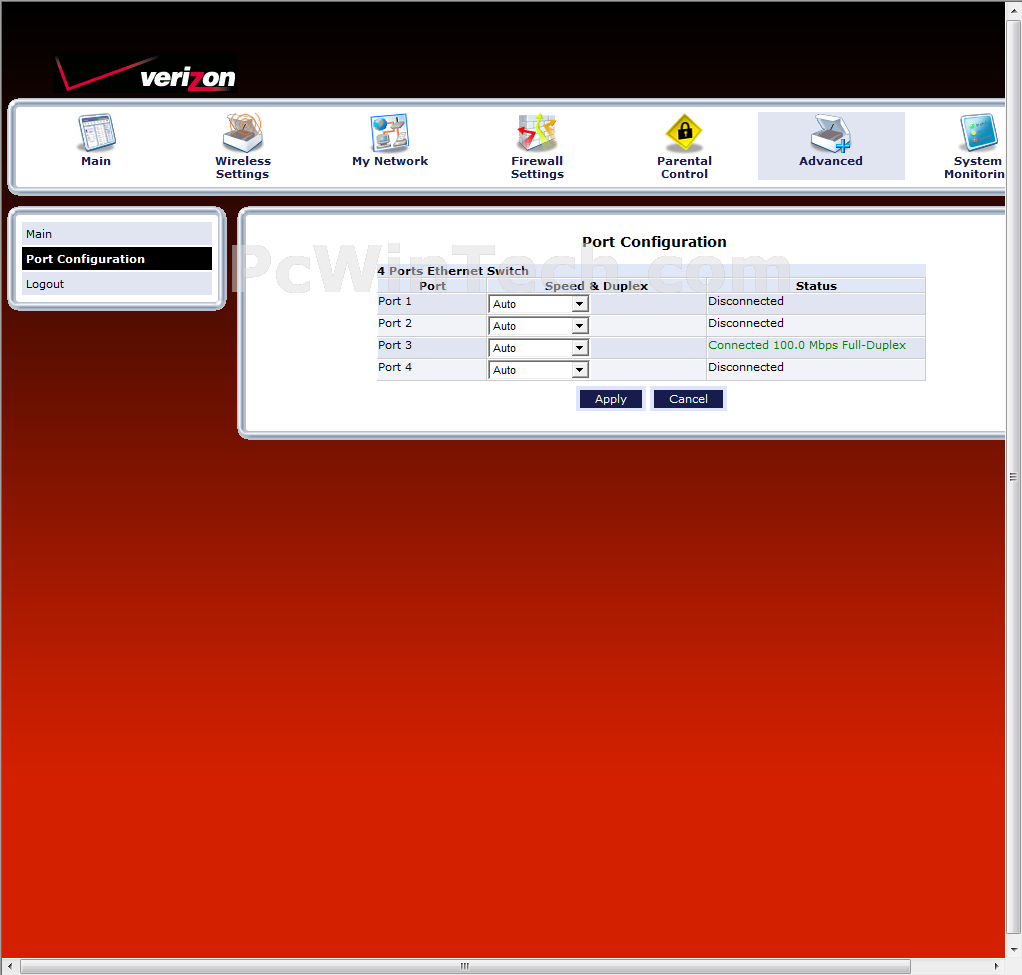The width and height of the screenshot is (1022, 975).
Task: Open the Advanced section icon
Action: point(830,133)
